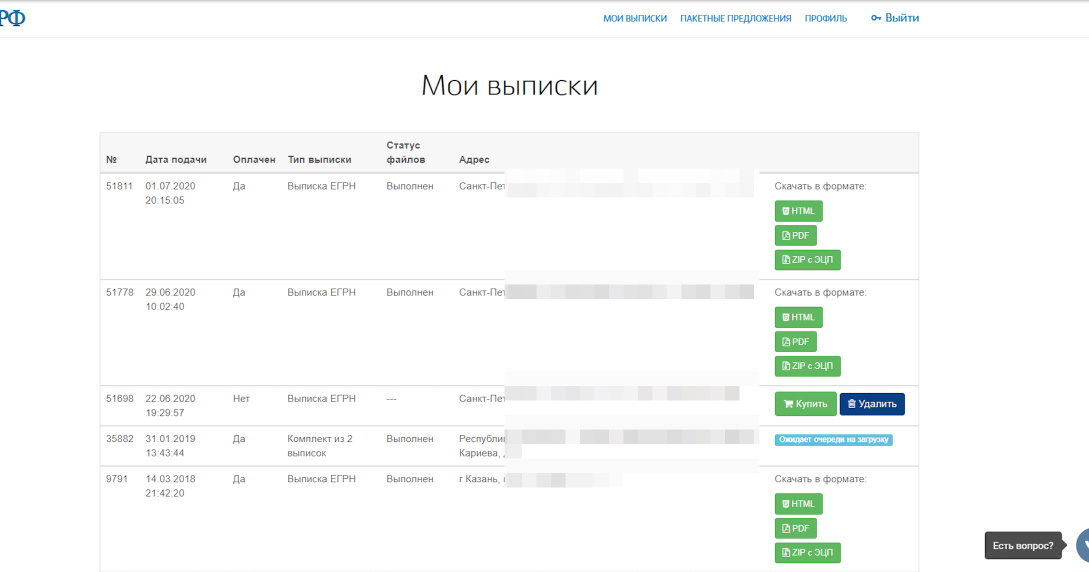This screenshot has width=1089, height=572.
Task: Click the date 31.01.2019 13:43:44
Action: click(x=170, y=446)
